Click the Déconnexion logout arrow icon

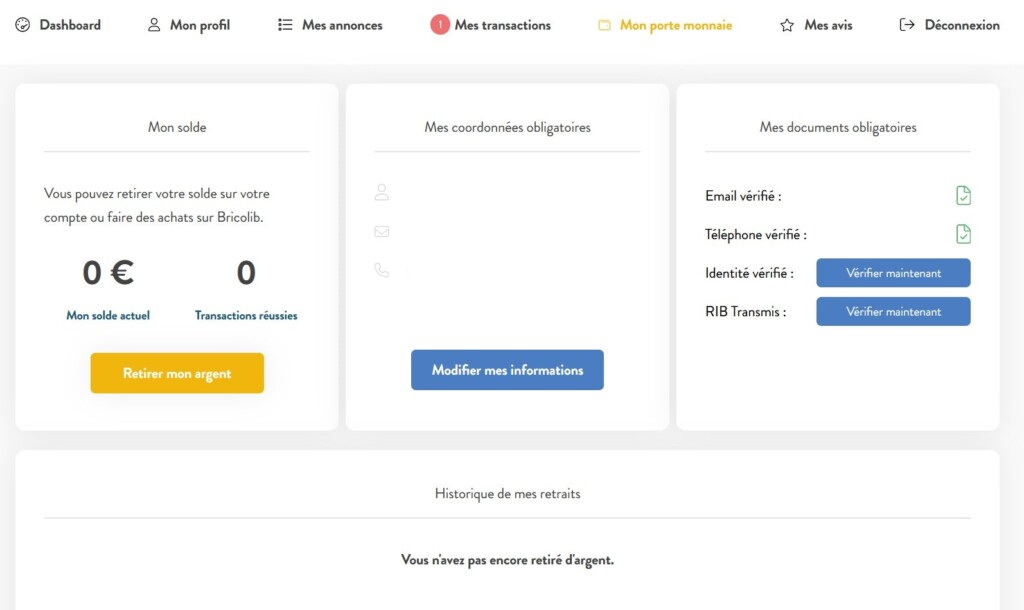(906, 25)
